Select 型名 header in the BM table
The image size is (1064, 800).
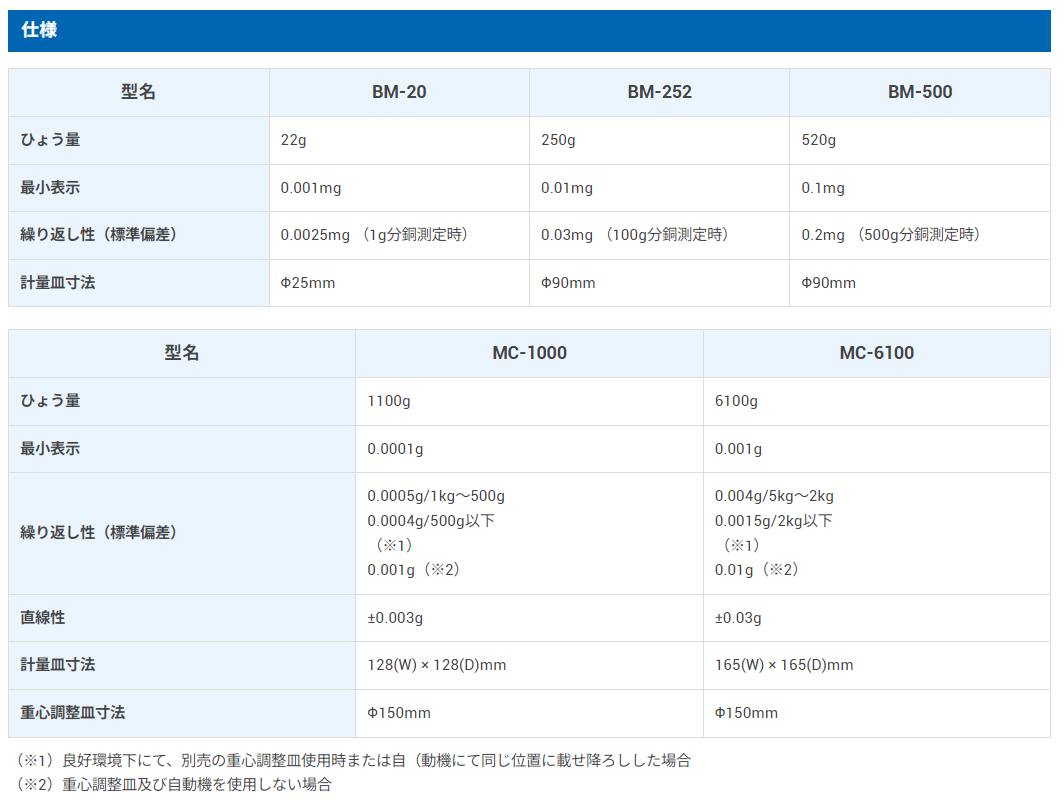pos(138,92)
